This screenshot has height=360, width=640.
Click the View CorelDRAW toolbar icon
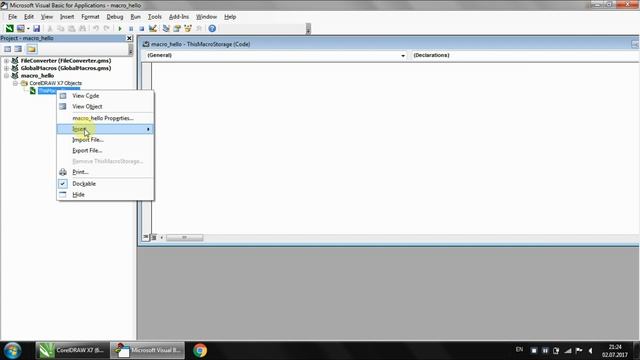coord(9,29)
